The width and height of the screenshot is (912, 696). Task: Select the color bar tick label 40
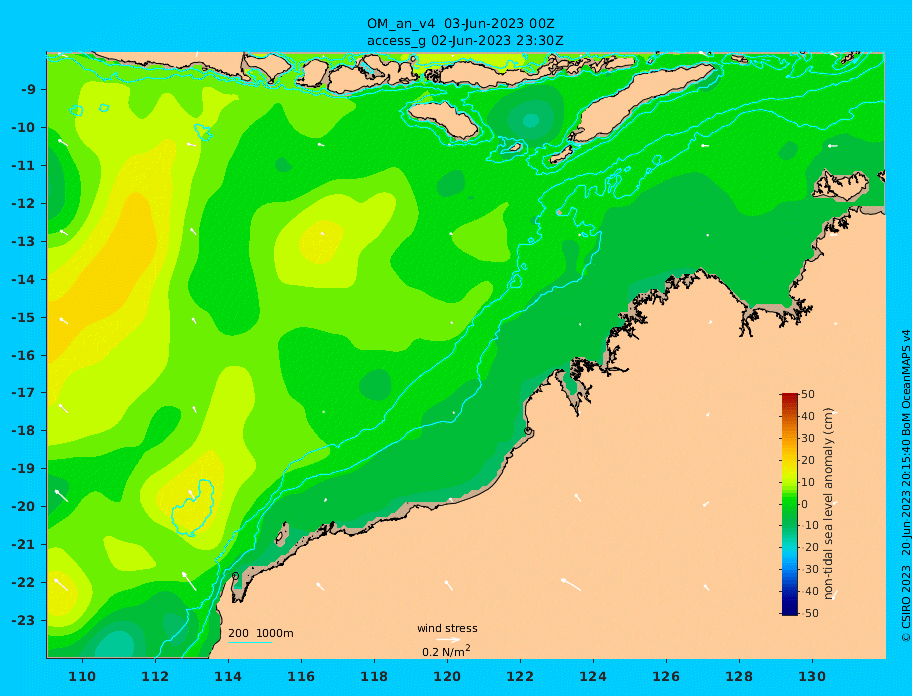[x=808, y=416]
